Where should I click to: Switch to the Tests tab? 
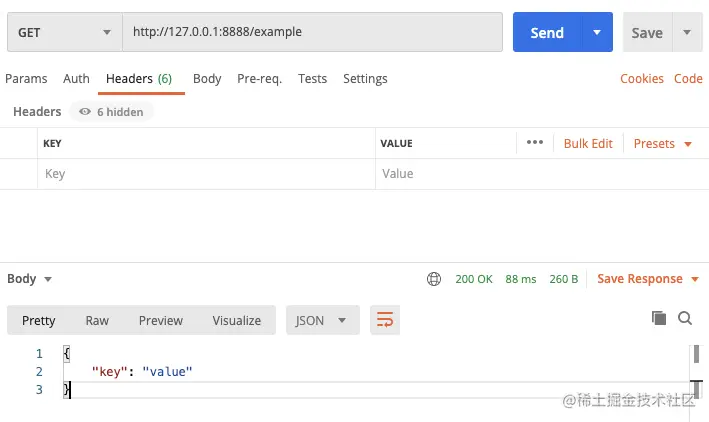312,79
